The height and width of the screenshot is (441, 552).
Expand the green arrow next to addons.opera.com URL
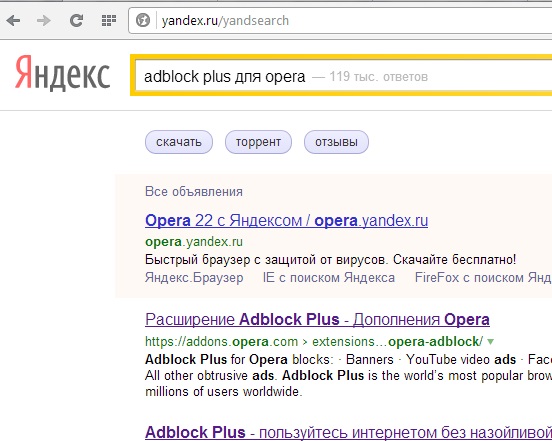point(490,341)
